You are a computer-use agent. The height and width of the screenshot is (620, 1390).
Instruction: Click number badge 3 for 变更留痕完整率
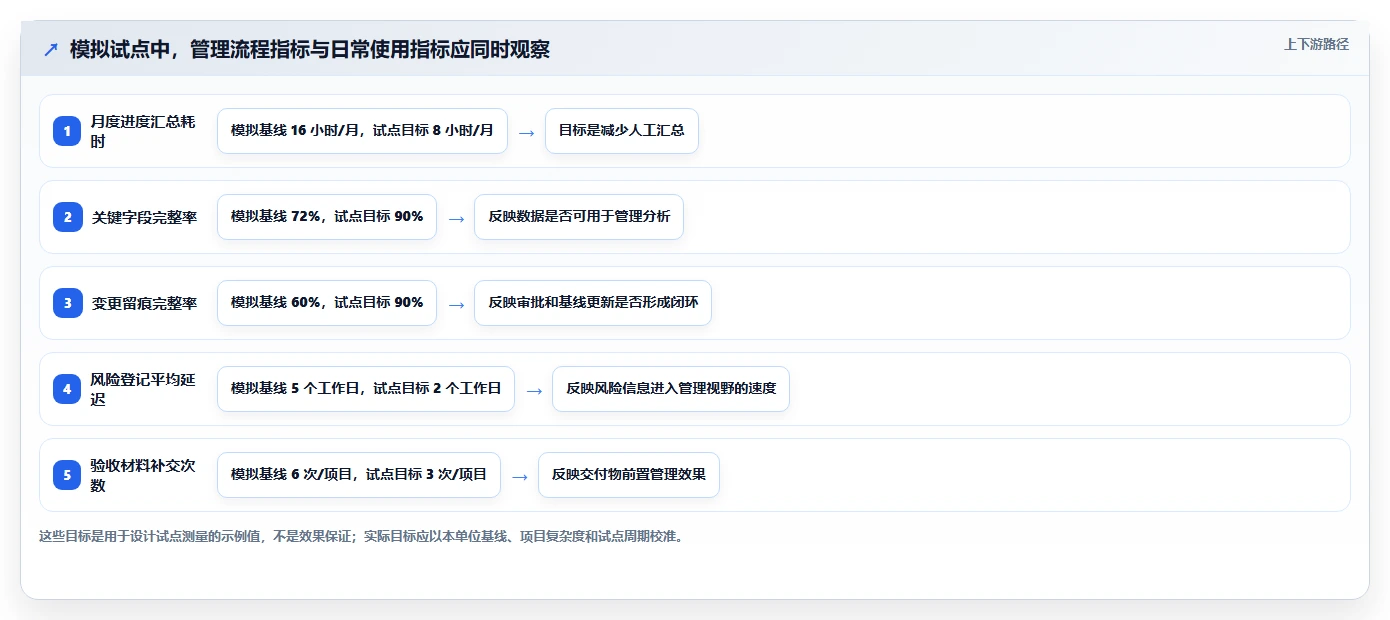67,303
